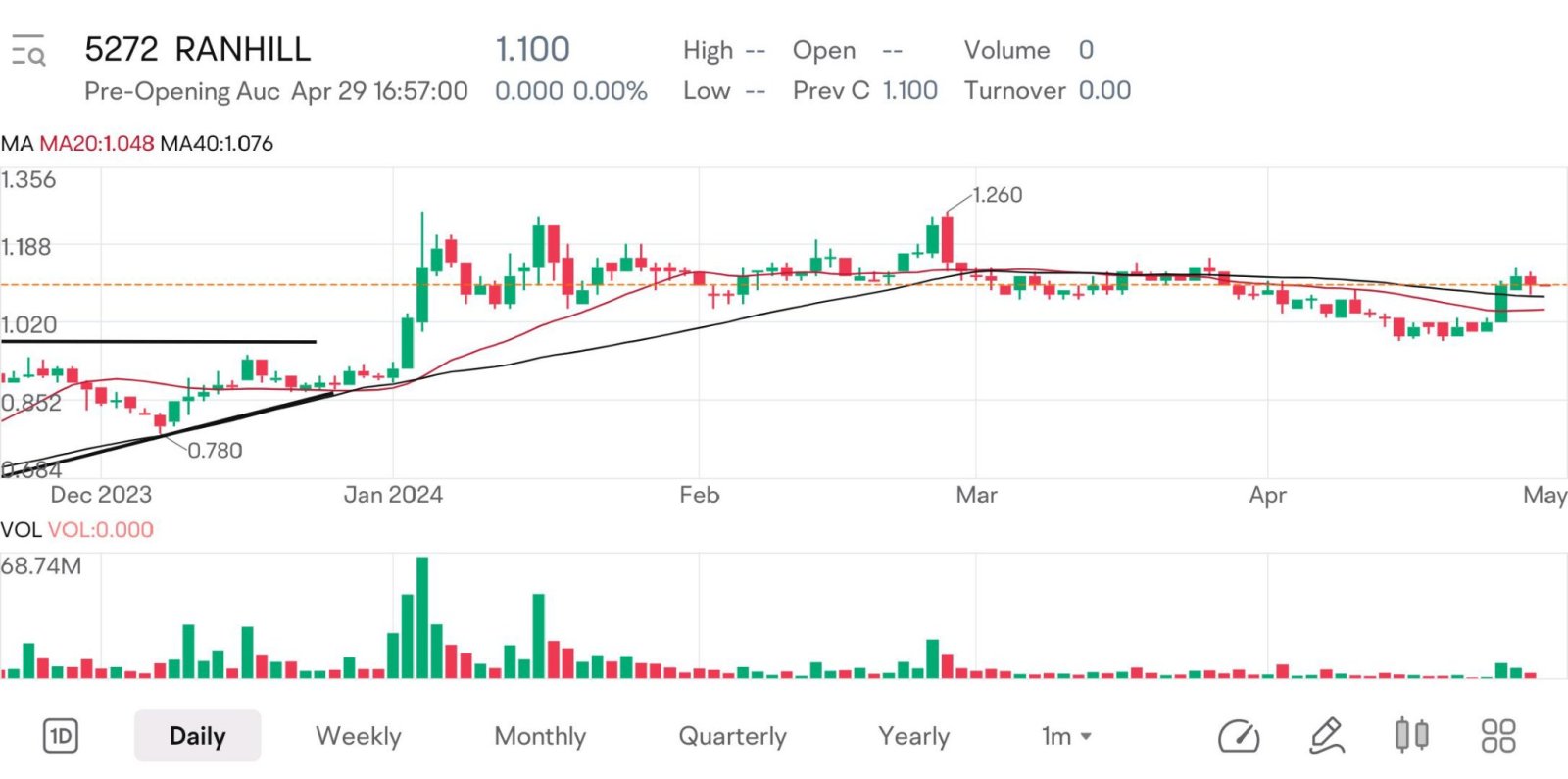Screen dimensions: 1568x779
Task: Expand the 1m interval dropdown
Action: [1066, 736]
